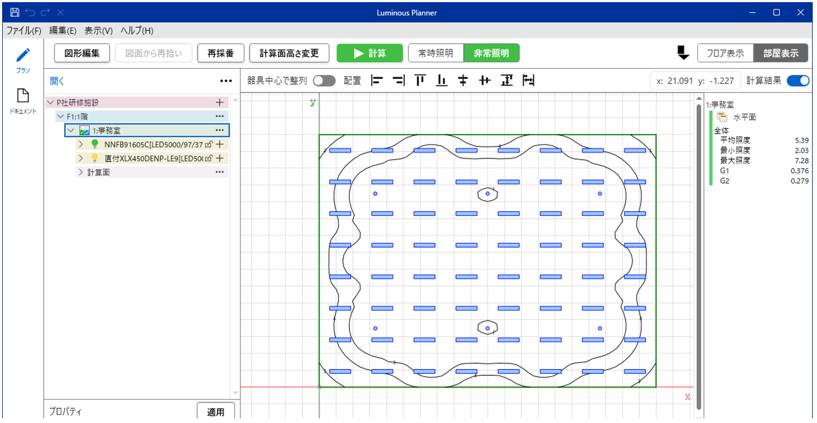Screen dimensions: 817x423
Task: Click the lock icon on NNFB91605C row
Action: tap(208, 144)
